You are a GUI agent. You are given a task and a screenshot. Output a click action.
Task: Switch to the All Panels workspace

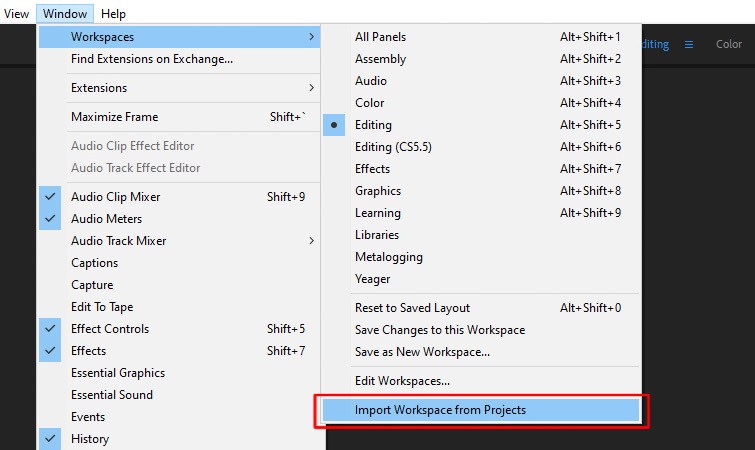(482, 37)
